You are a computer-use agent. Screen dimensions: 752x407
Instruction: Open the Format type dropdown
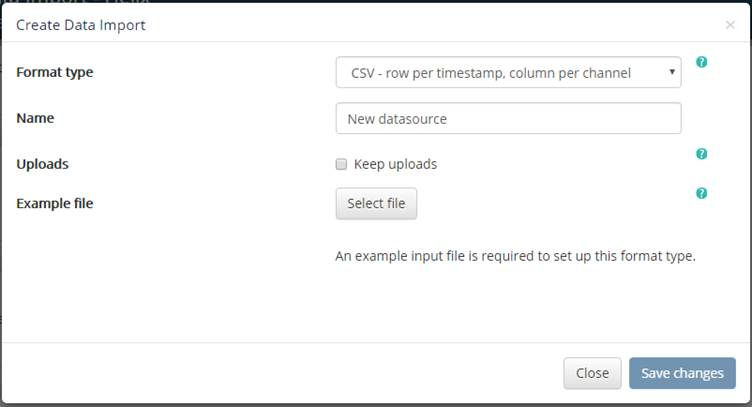(508, 72)
